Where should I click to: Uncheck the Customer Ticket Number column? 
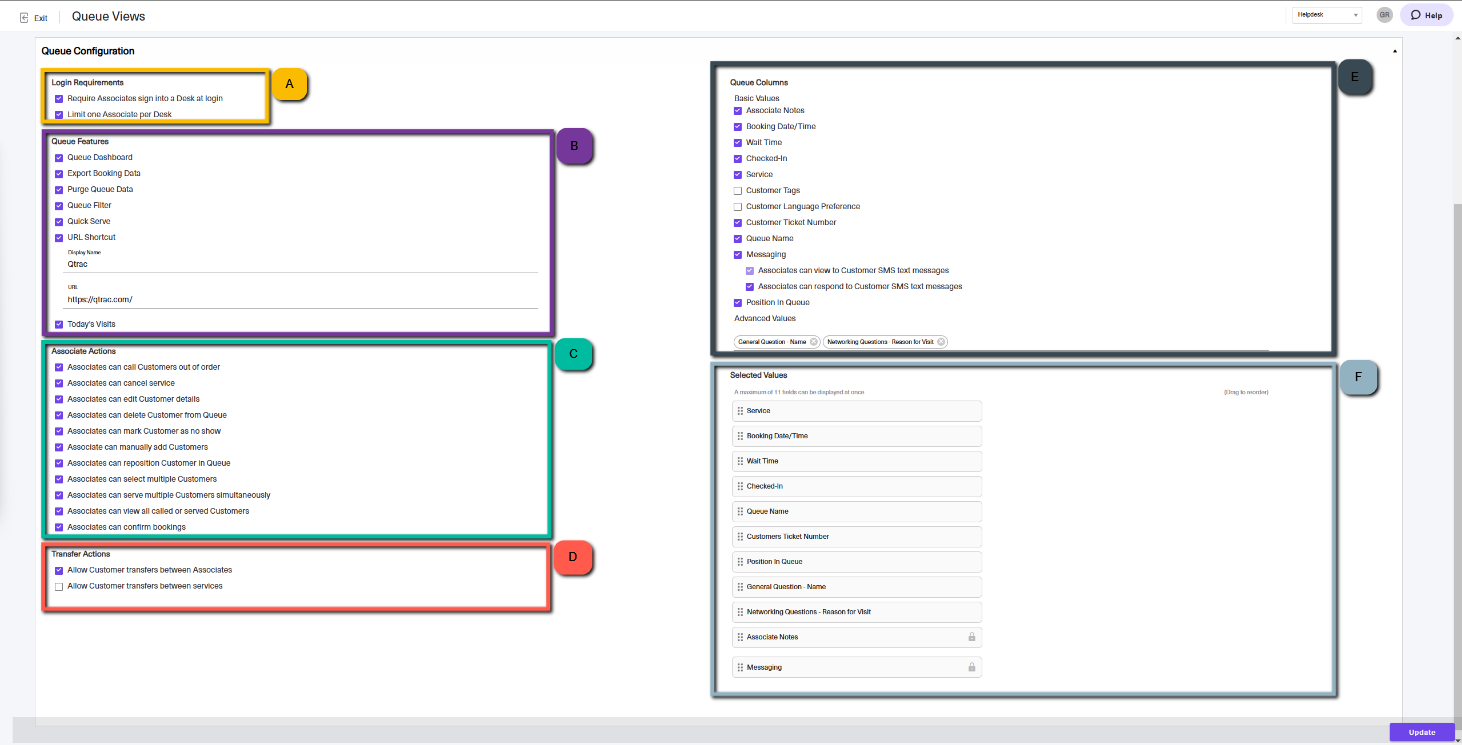[x=737, y=222]
